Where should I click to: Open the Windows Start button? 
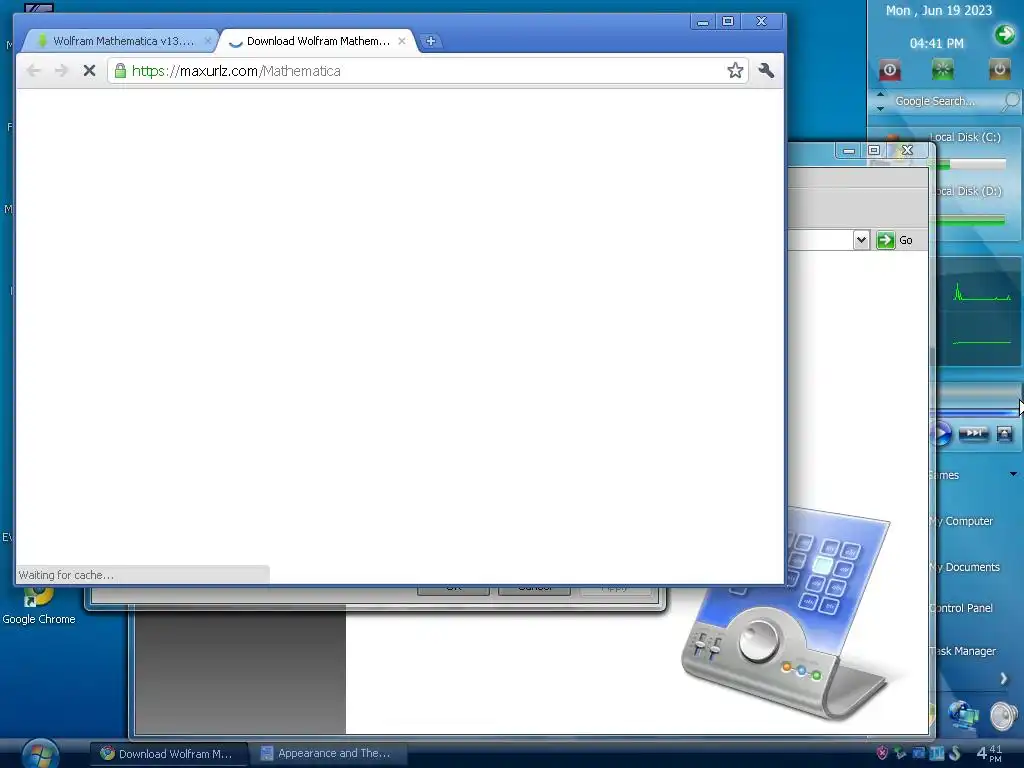pyautogui.click(x=40, y=755)
